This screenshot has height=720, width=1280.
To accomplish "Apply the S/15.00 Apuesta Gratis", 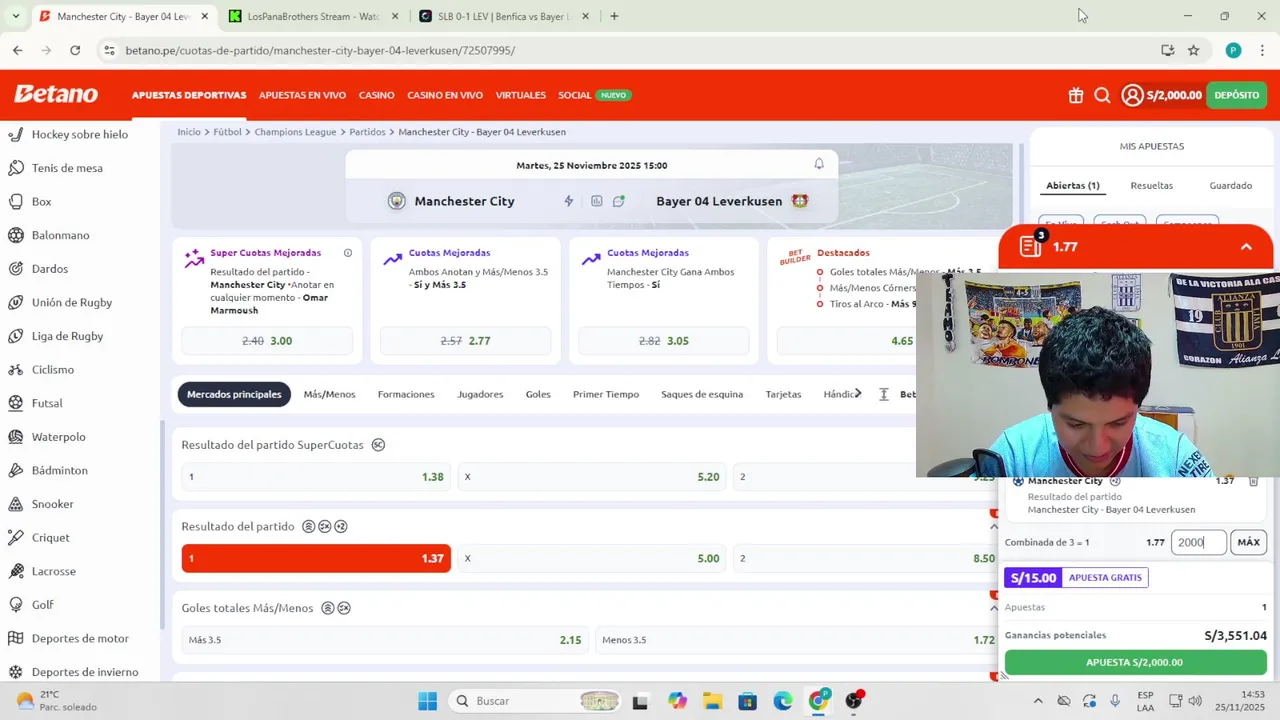I will pyautogui.click(x=1076, y=577).
